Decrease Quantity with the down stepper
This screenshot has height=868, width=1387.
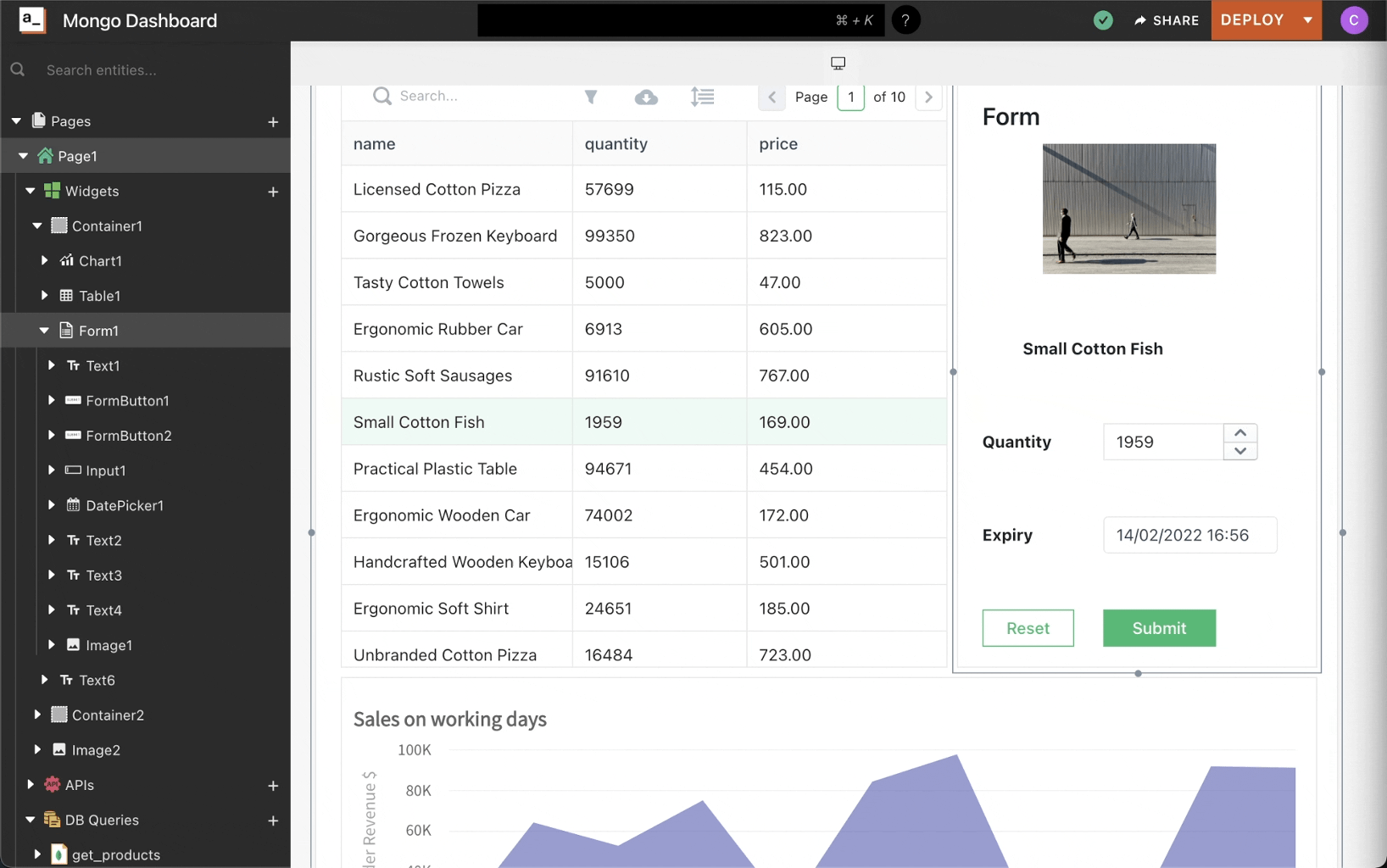pyautogui.click(x=1240, y=451)
